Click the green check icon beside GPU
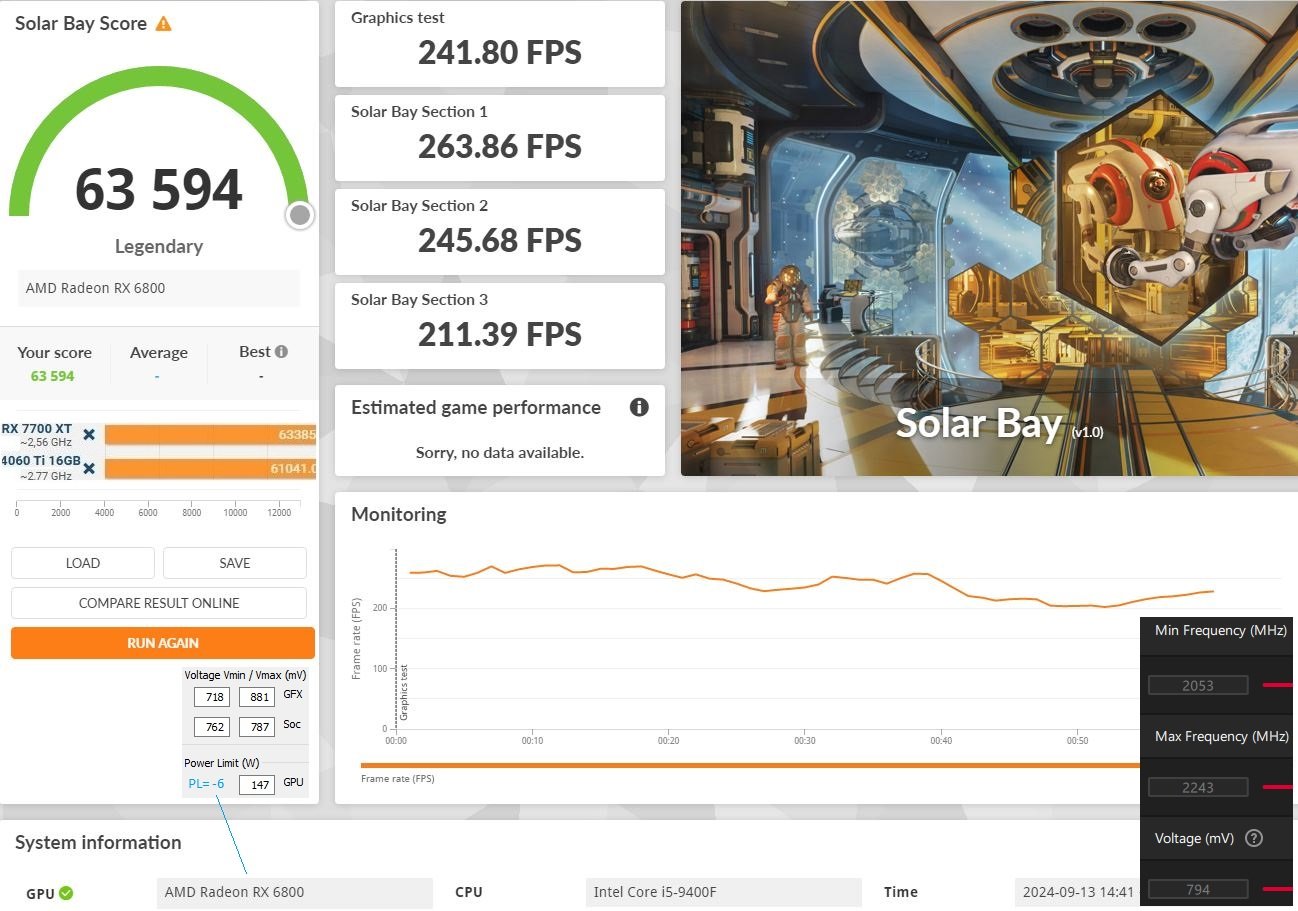Image resolution: width=1298 pixels, height=911 pixels. [66, 893]
